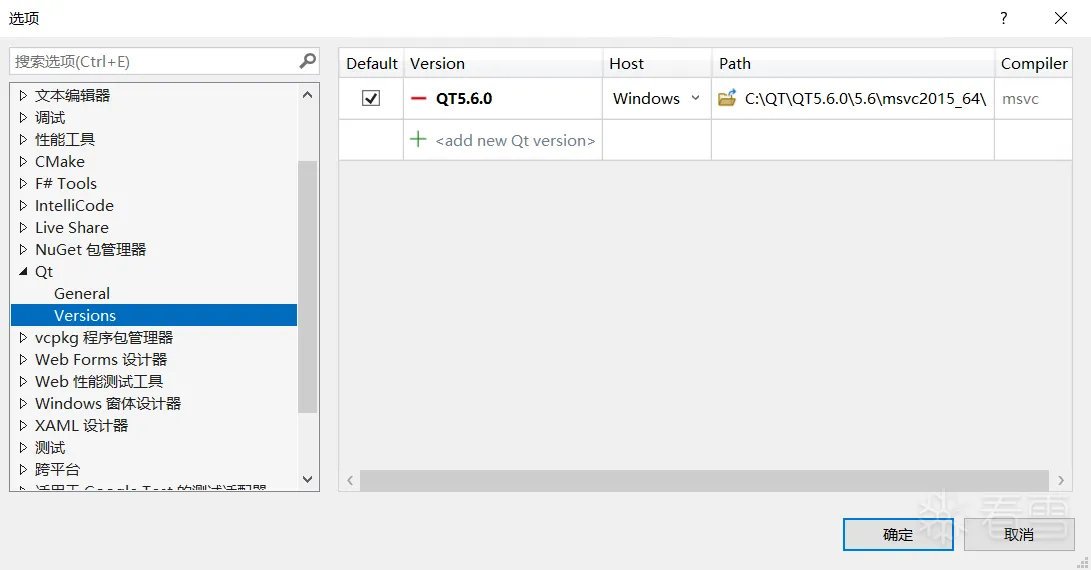The height and width of the screenshot is (570, 1091).
Task: Select General under Qt
Action: pos(82,293)
